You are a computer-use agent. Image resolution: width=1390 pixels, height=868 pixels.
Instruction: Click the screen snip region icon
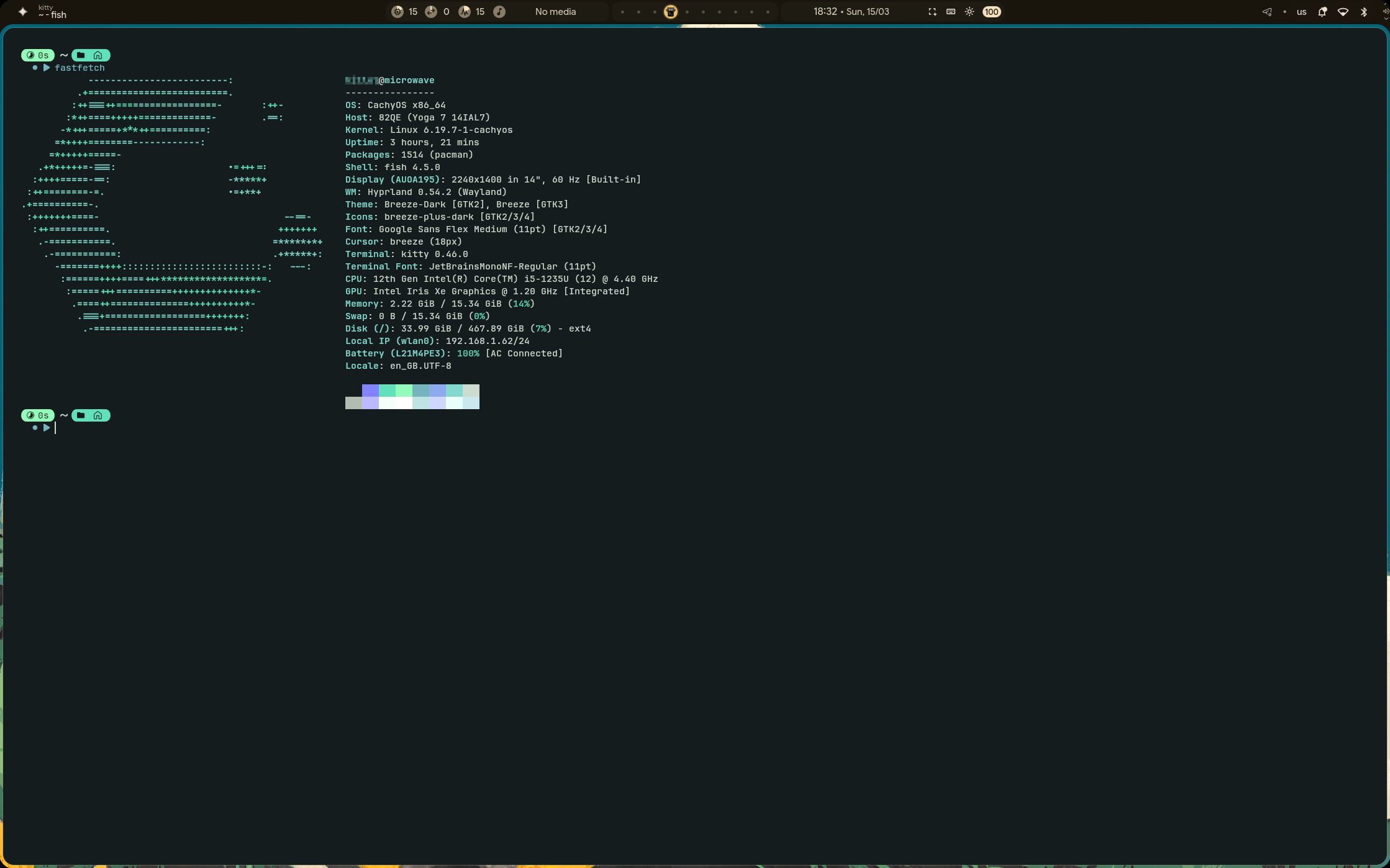point(932,12)
